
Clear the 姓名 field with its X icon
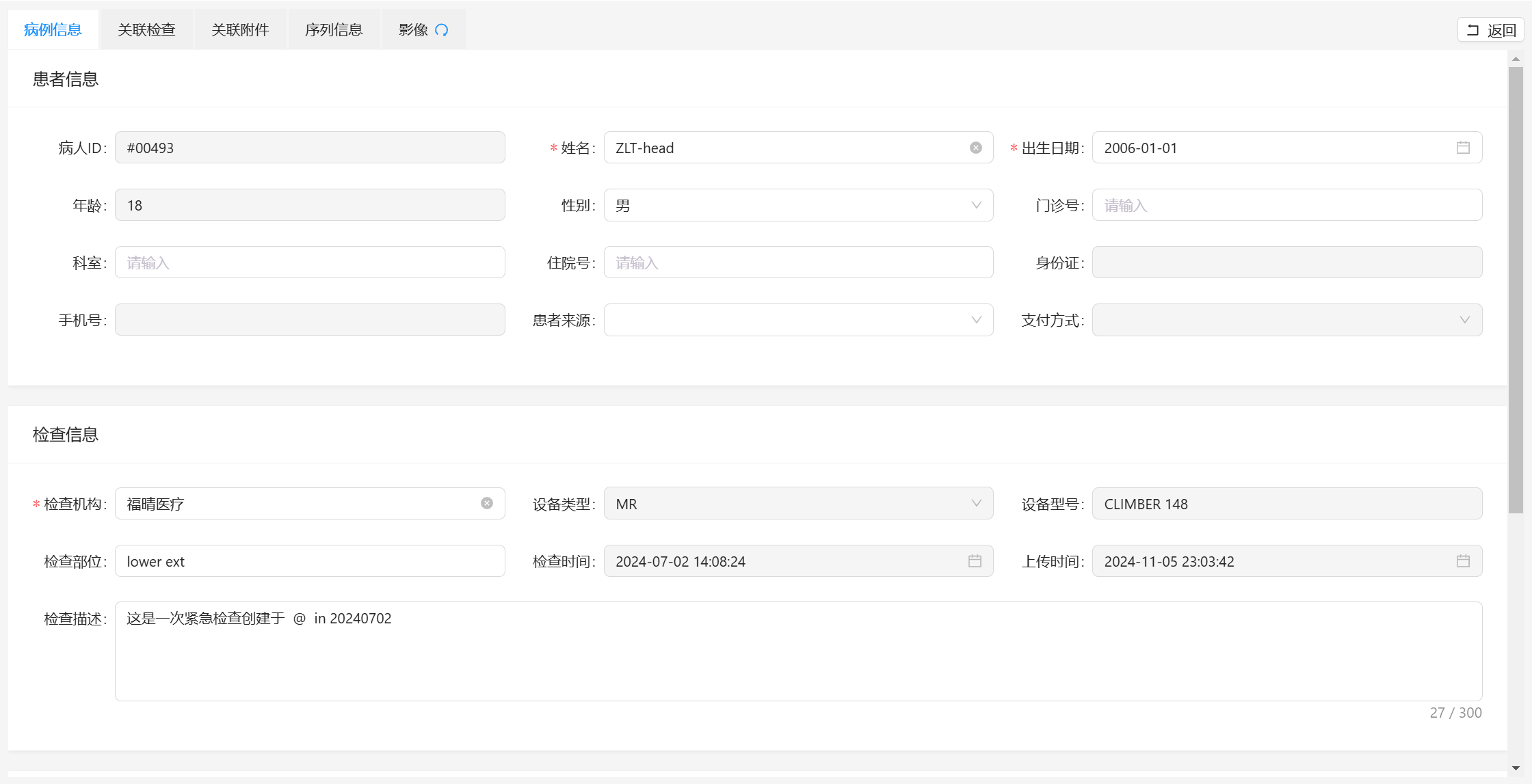pos(976,148)
